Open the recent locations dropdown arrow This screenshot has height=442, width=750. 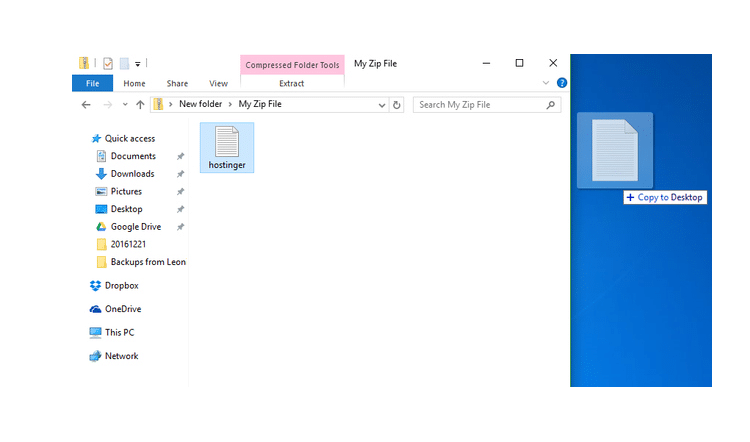(125, 104)
